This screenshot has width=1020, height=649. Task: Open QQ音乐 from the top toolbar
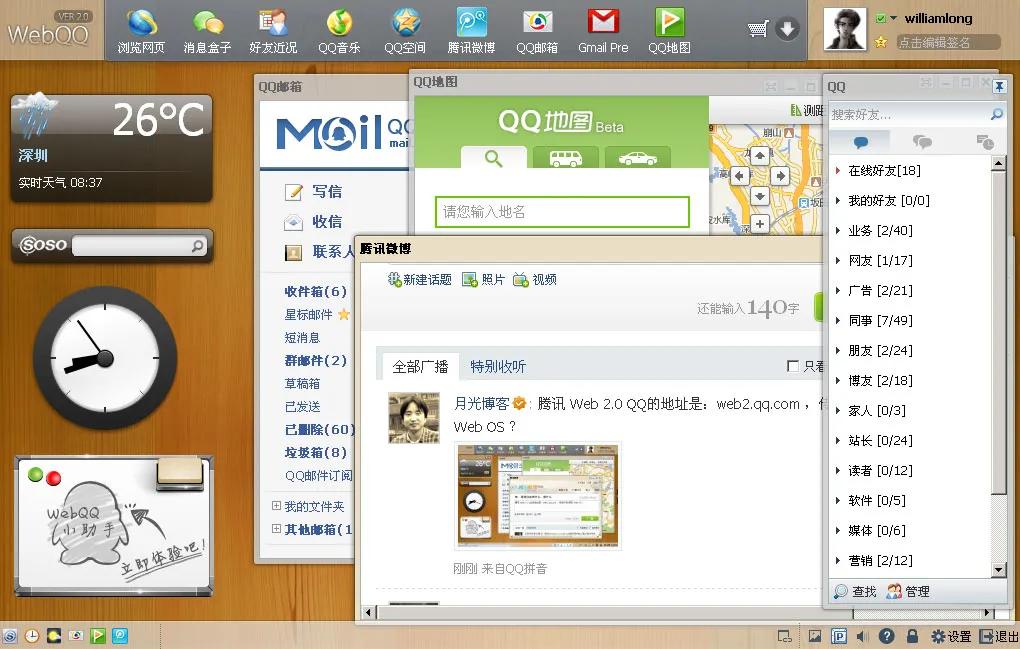(x=339, y=30)
